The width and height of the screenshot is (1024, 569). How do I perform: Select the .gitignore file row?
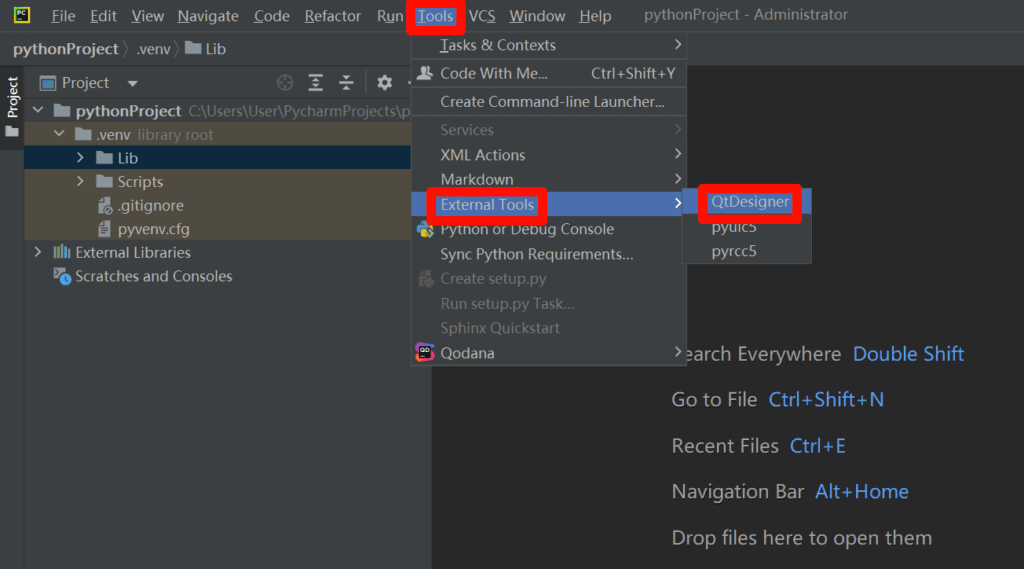pos(217,205)
